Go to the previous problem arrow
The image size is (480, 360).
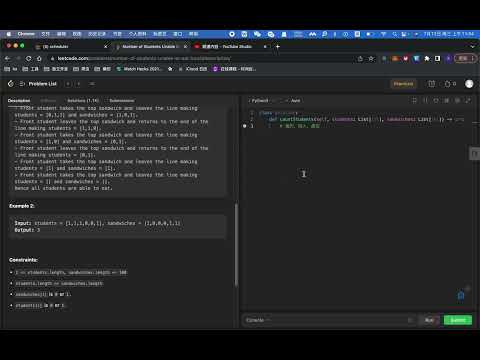click(68, 84)
